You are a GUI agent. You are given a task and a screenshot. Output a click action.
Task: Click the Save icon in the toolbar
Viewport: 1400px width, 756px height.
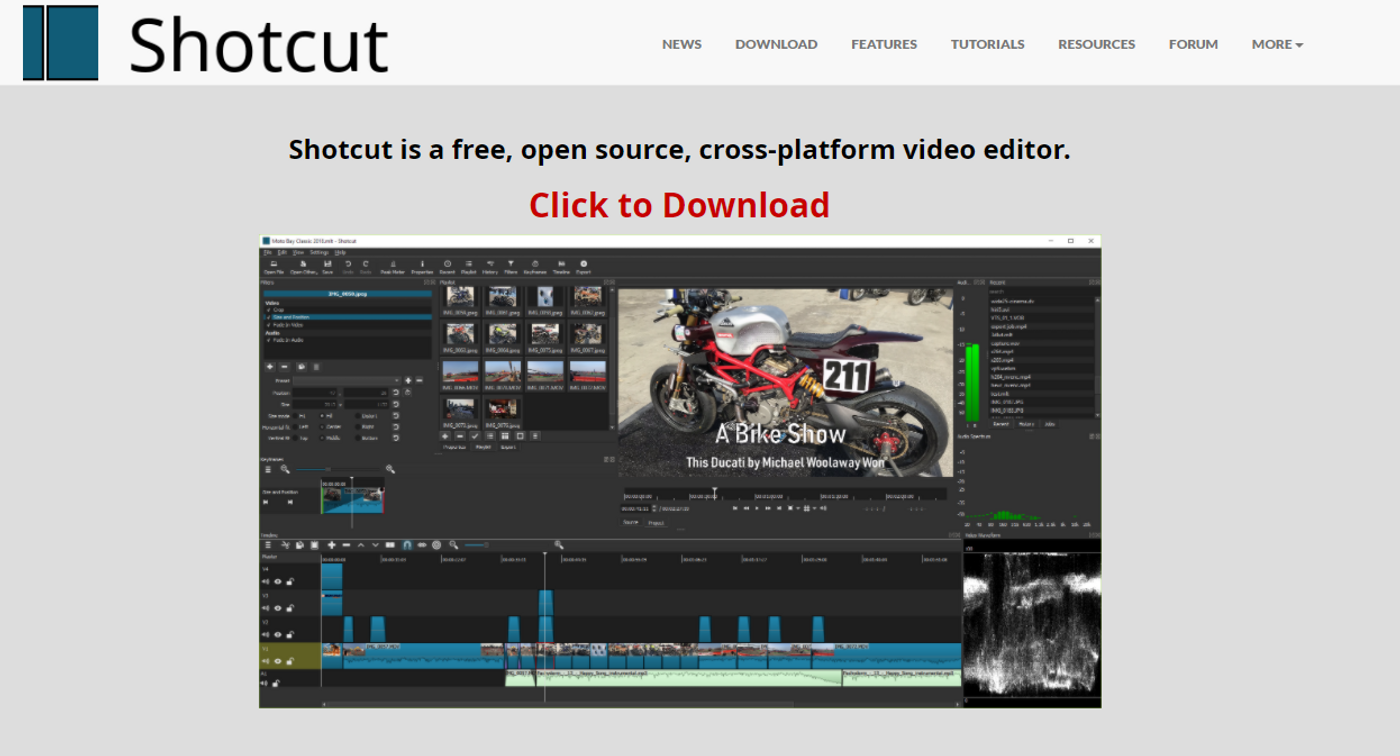pyautogui.click(x=328, y=262)
